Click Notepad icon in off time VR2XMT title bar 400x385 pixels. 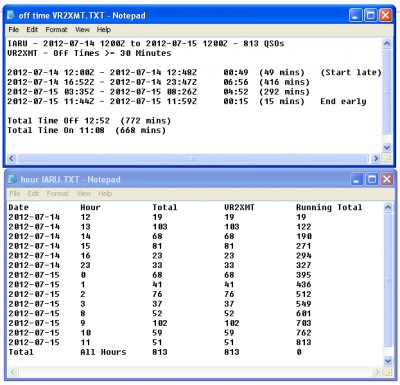12,15
